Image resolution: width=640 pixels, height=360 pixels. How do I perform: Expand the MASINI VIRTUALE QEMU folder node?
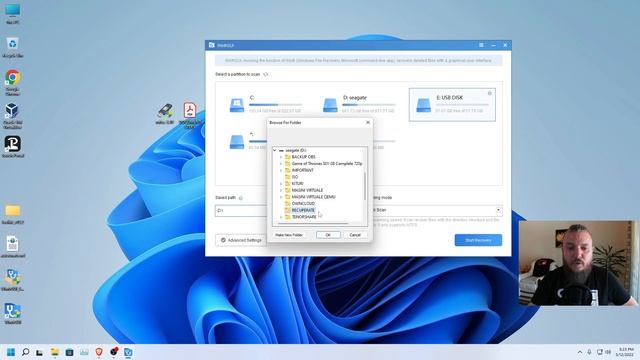281,197
